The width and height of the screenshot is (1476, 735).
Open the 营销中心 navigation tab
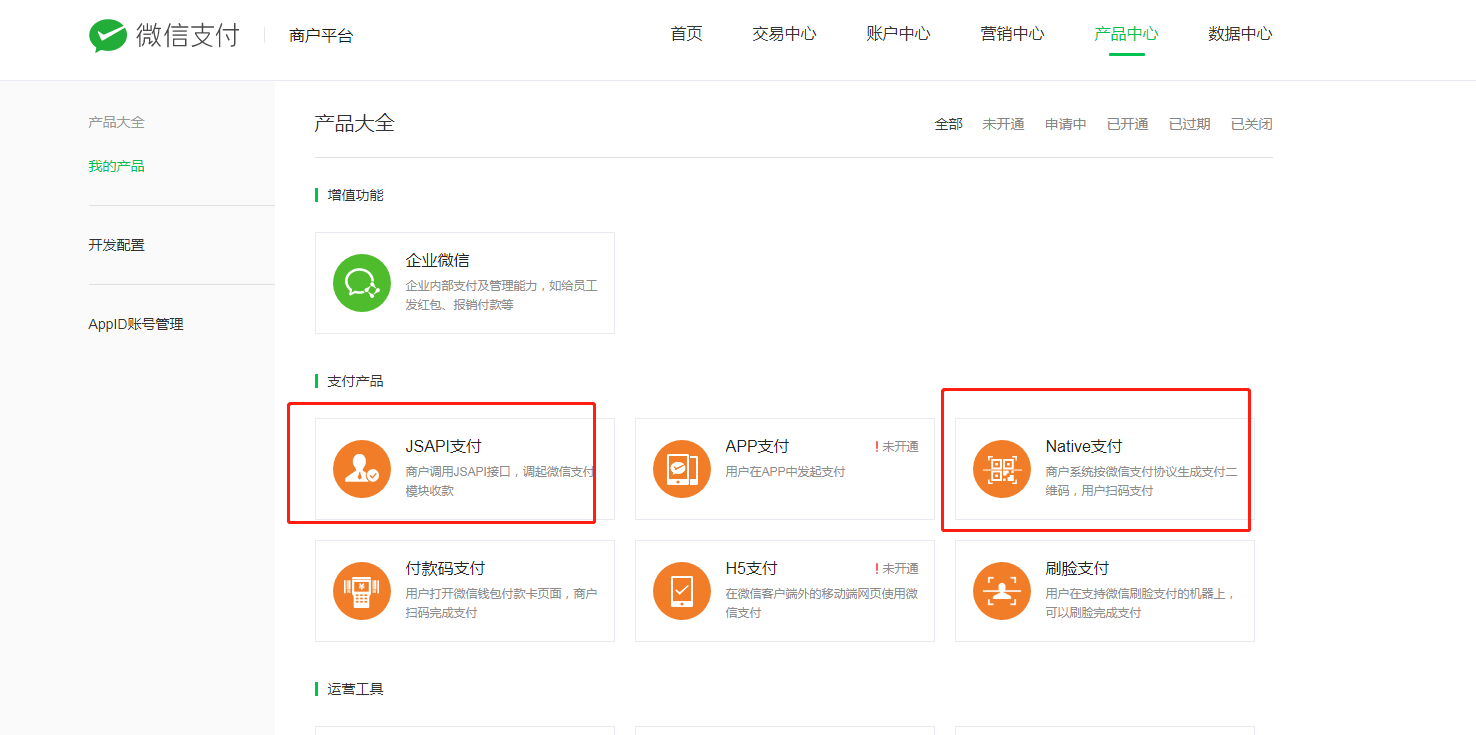tap(1012, 34)
